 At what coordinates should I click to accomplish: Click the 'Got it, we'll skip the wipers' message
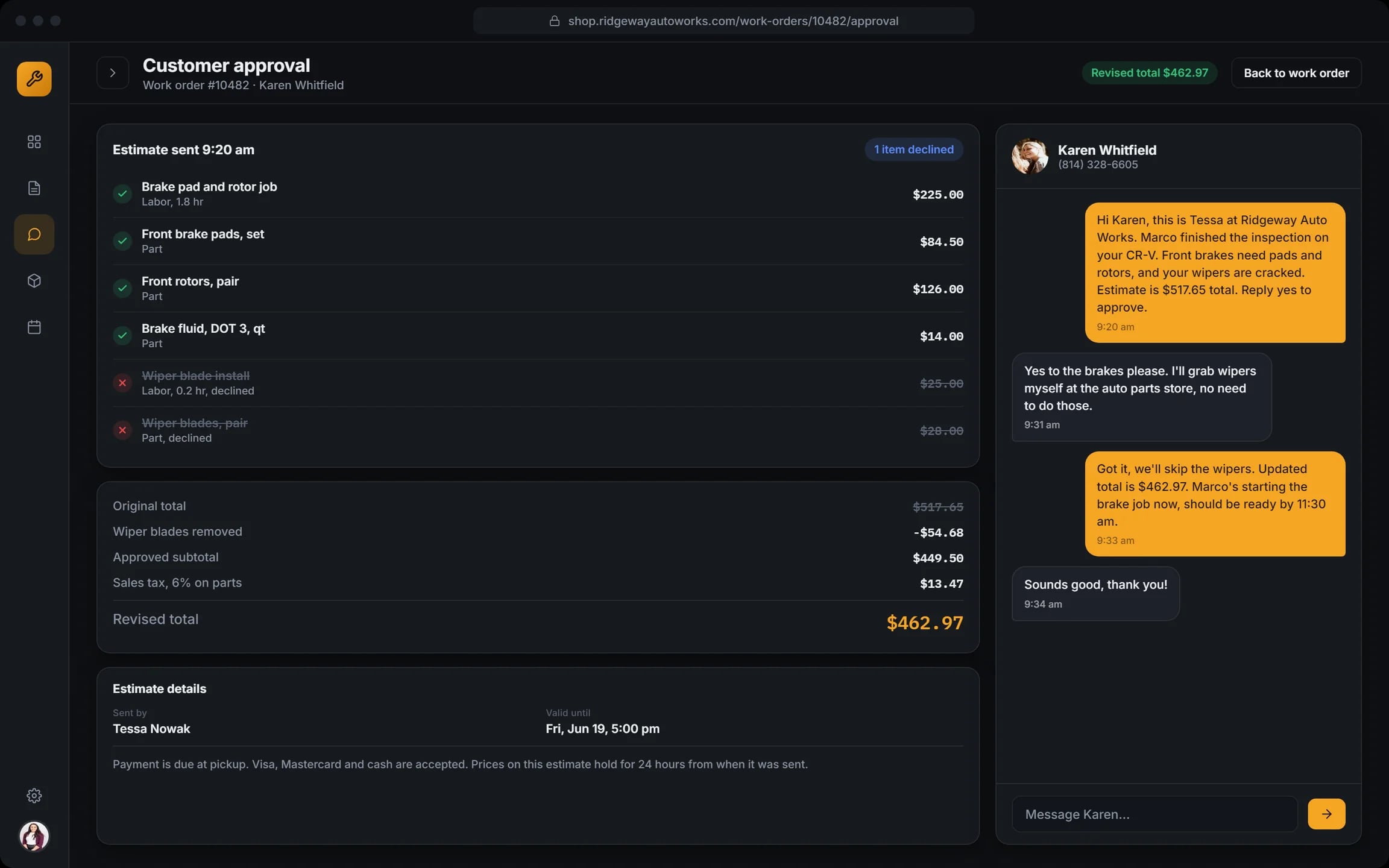[1215, 504]
